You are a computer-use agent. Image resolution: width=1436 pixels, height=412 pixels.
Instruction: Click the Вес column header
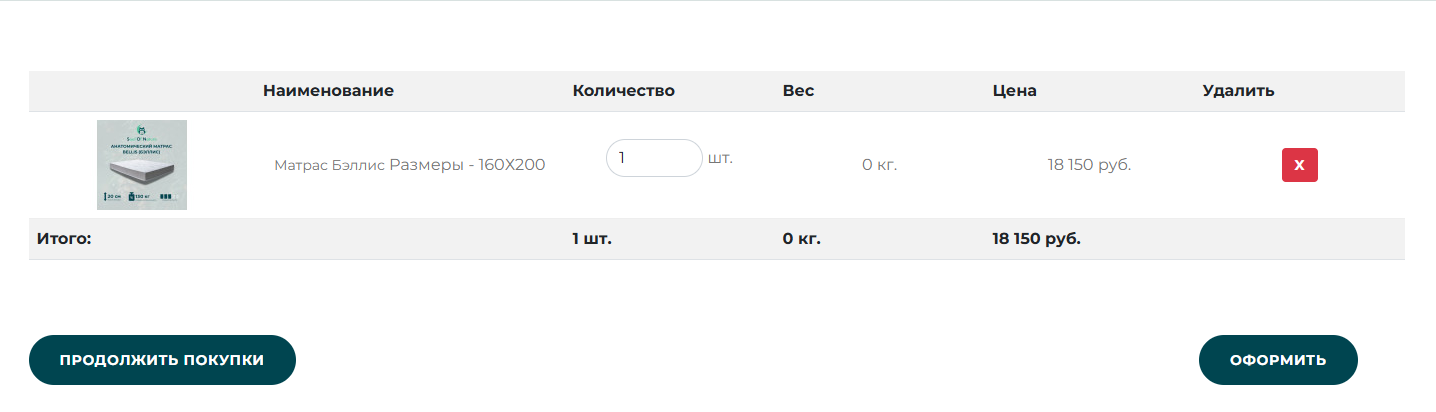[798, 91]
